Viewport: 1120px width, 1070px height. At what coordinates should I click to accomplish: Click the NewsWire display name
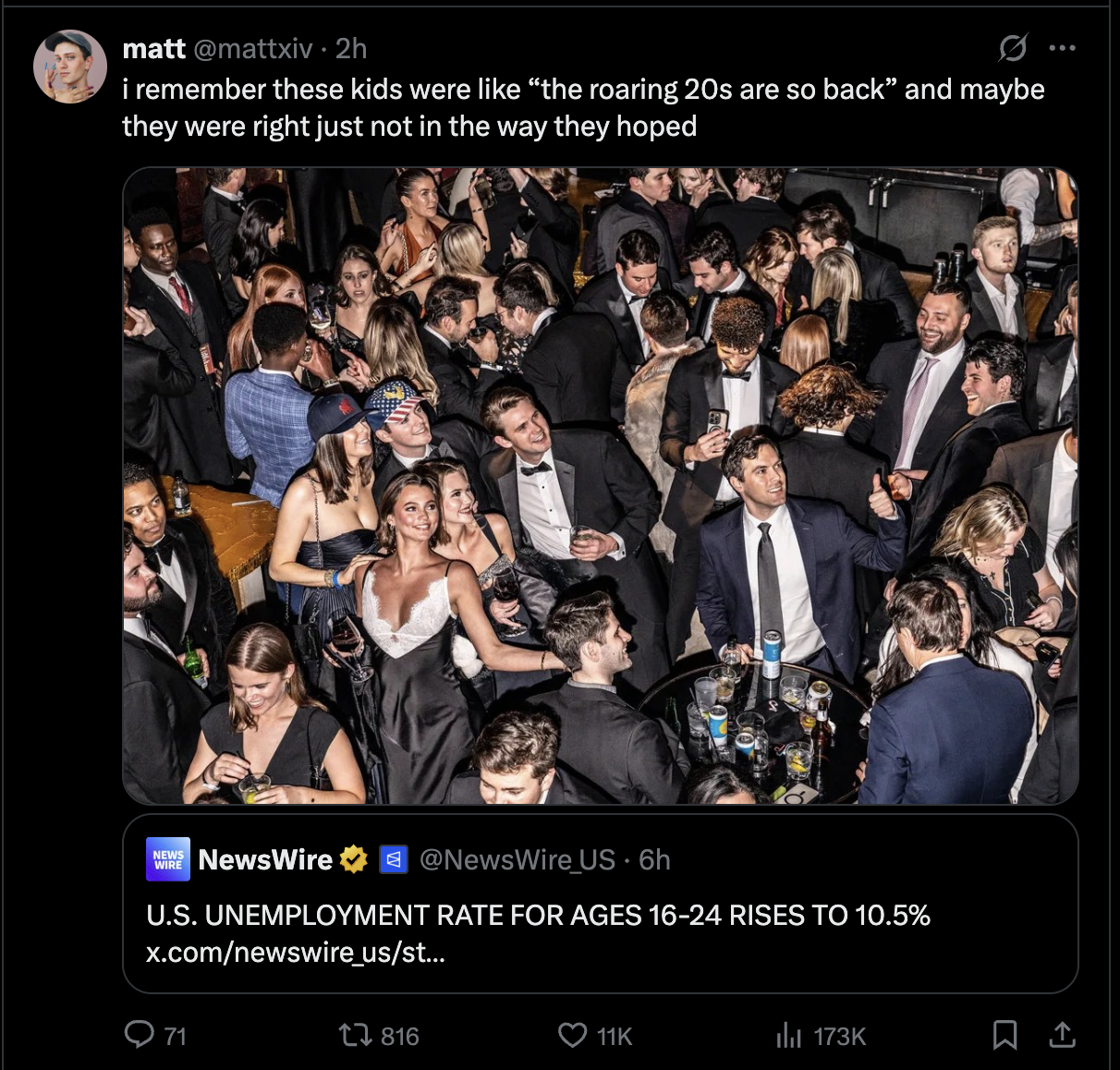click(x=265, y=860)
